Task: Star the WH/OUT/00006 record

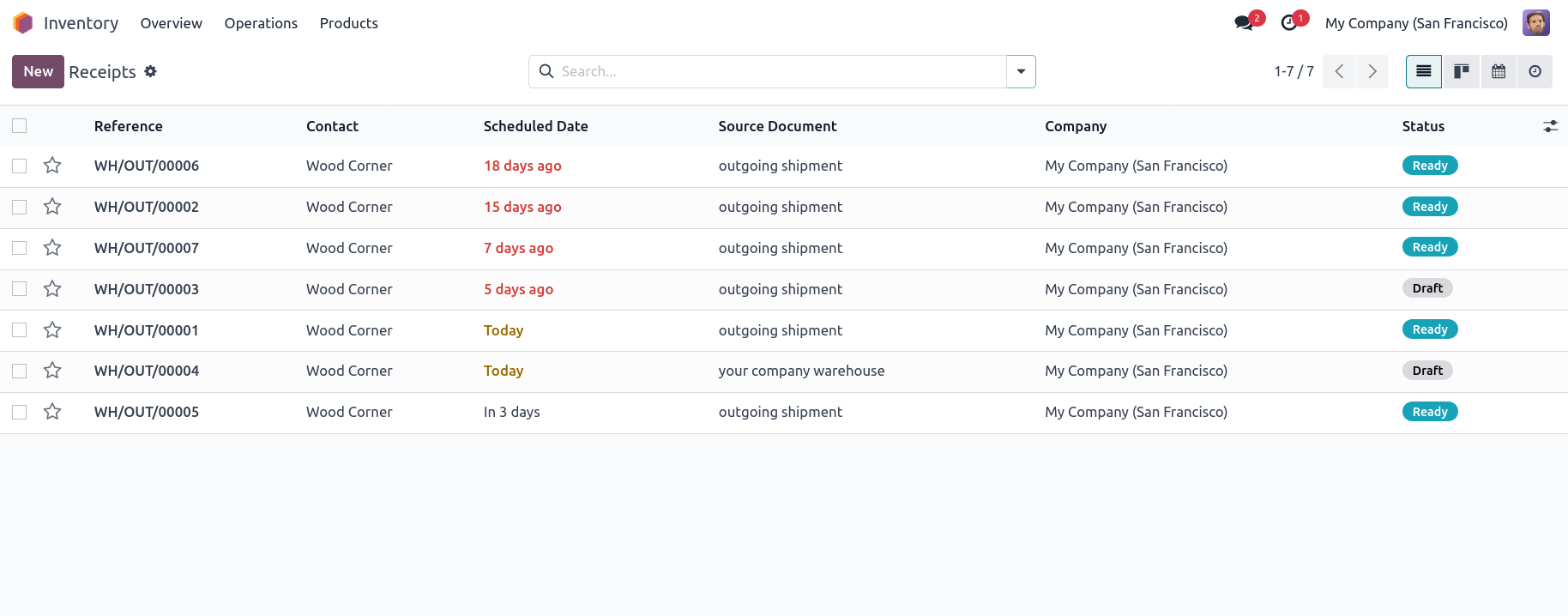Action: click(52, 166)
